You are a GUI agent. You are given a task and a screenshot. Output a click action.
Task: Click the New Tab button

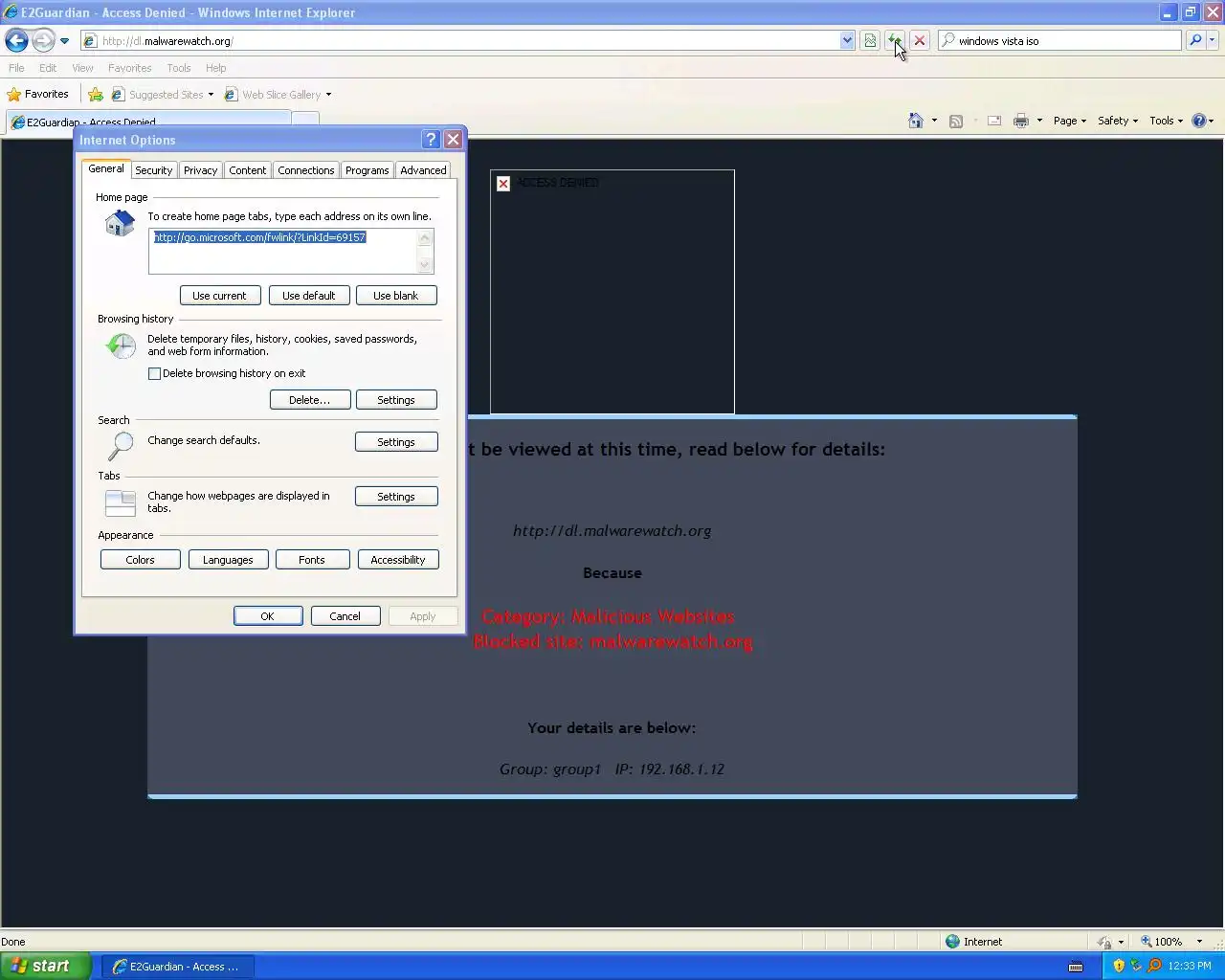click(x=305, y=122)
